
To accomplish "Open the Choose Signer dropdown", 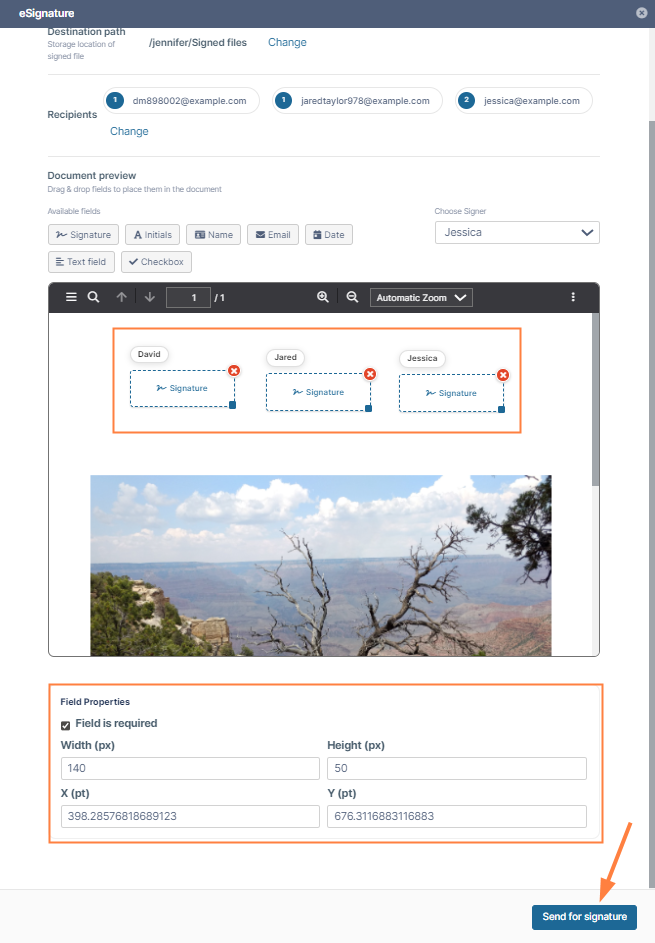I will 517,233.
